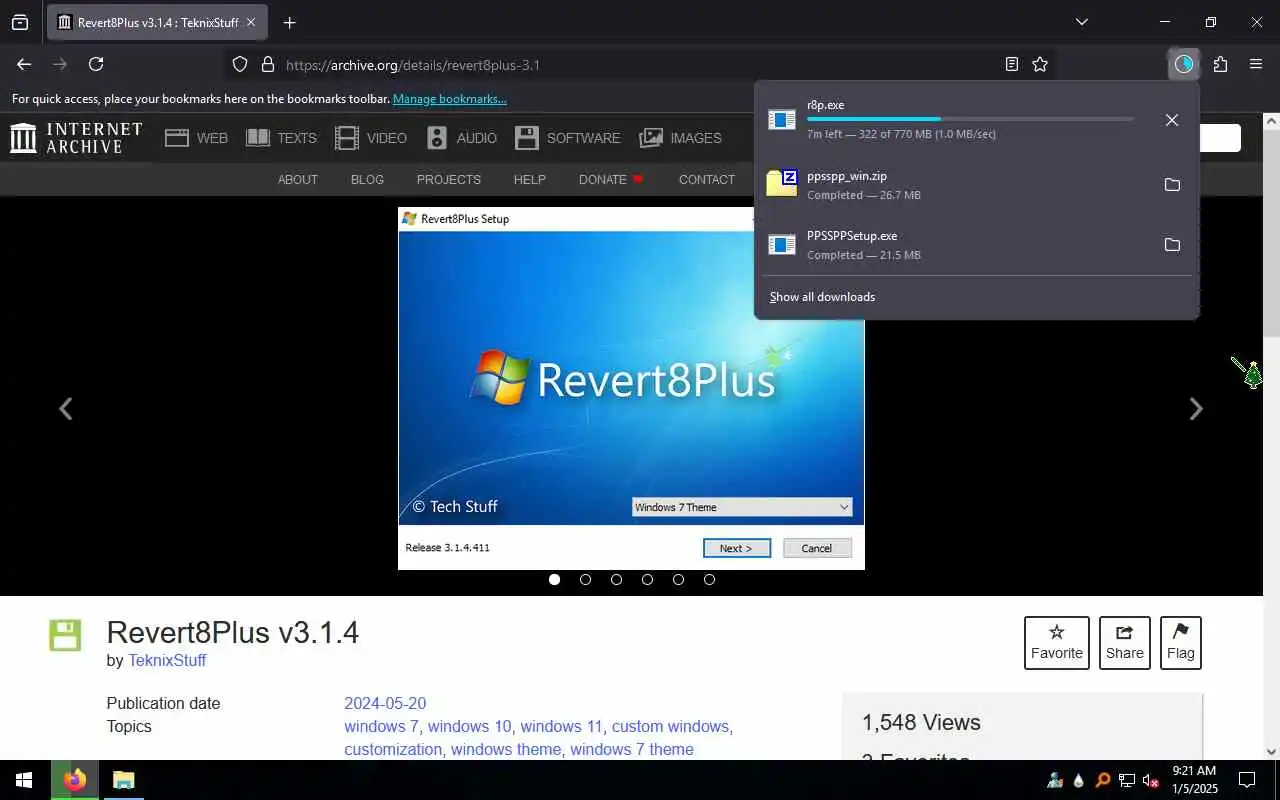The height and width of the screenshot is (800, 1280).
Task: Click the muted volume tray icon
Action: [x=1150, y=780]
